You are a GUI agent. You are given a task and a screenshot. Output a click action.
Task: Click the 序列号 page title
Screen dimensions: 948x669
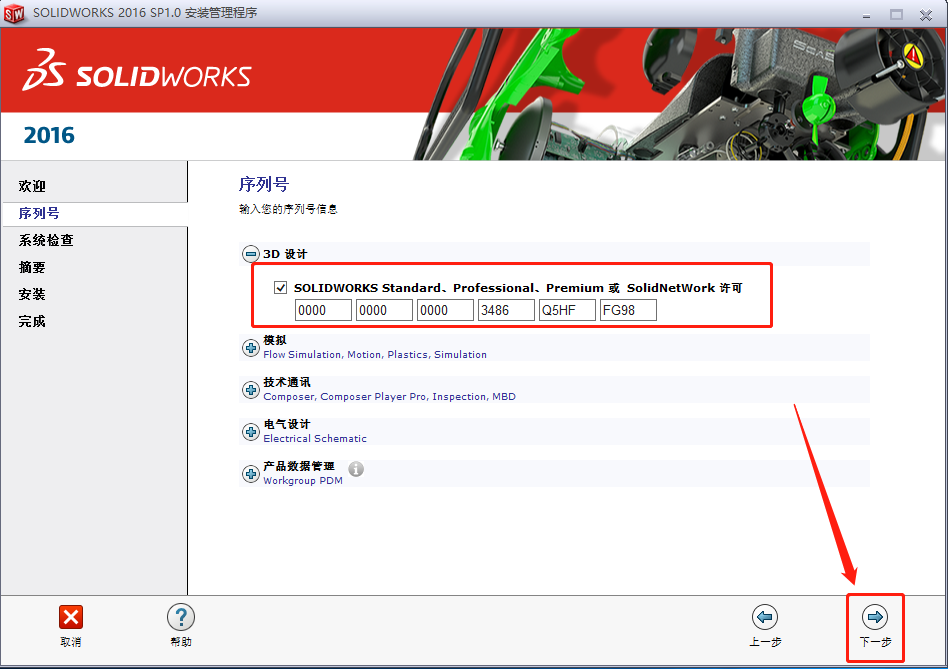pos(264,184)
